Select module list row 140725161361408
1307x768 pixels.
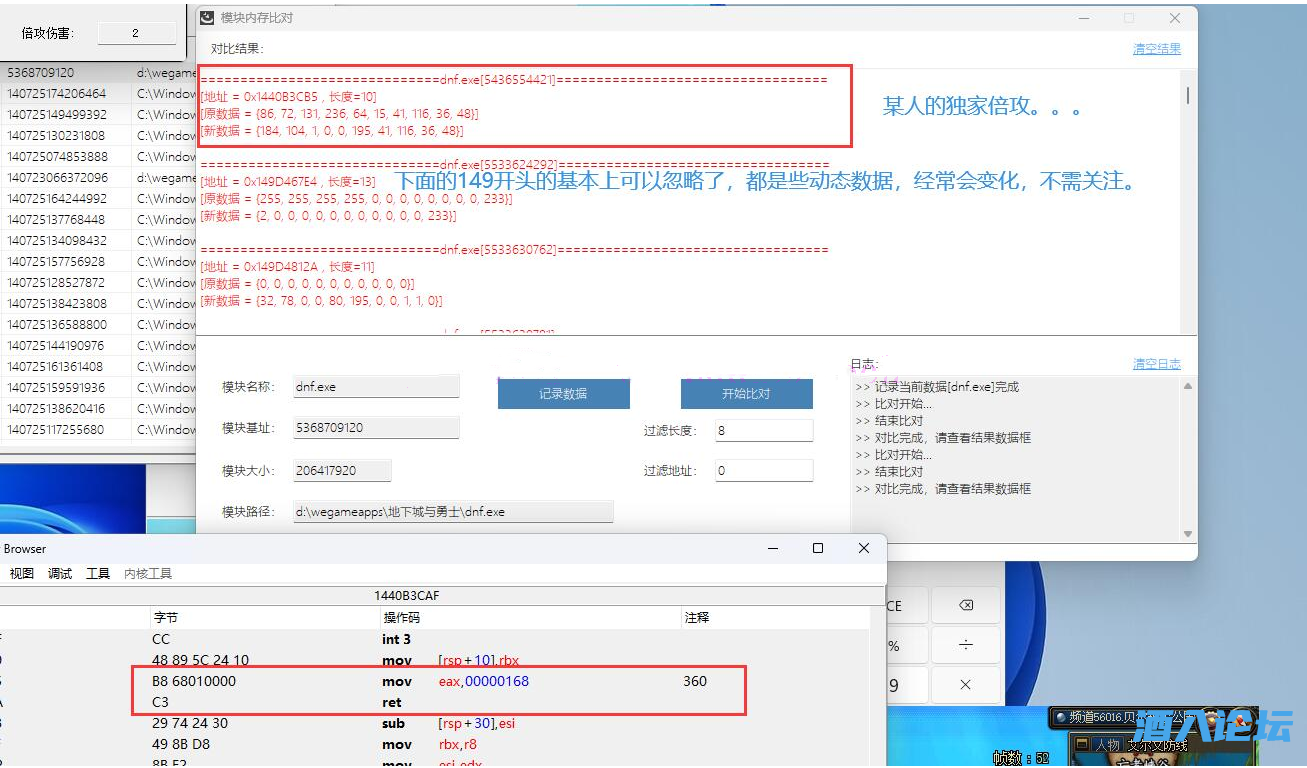click(98, 367)
